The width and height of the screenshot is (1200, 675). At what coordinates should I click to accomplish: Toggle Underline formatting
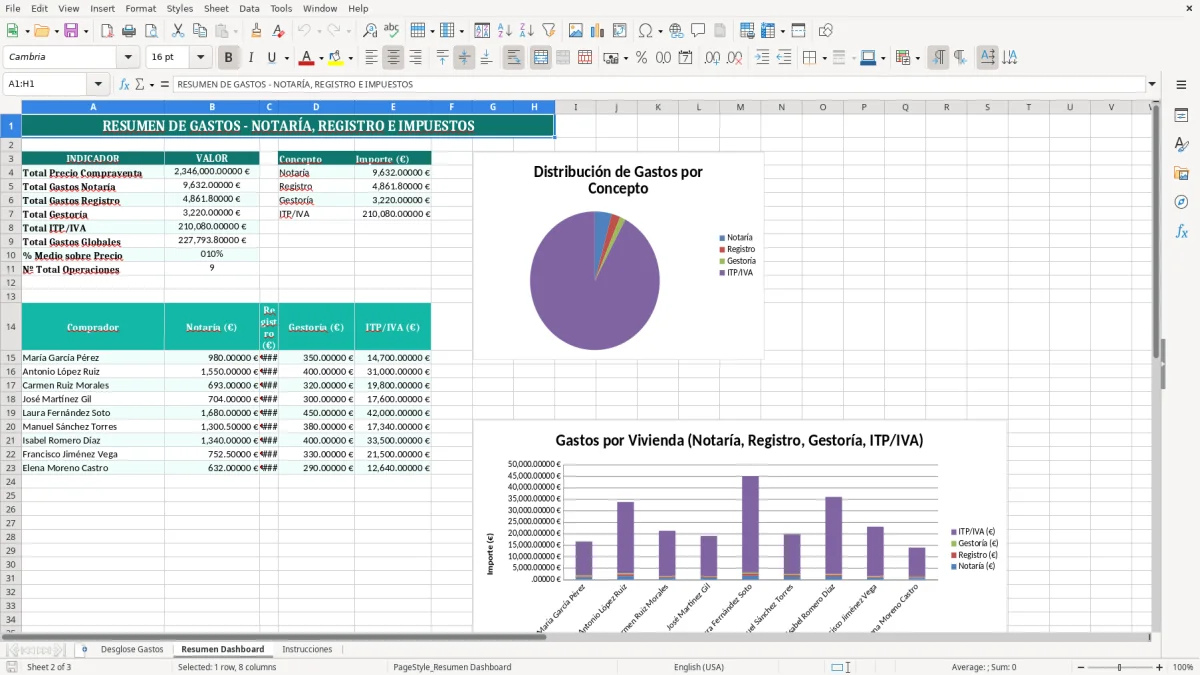272,58
